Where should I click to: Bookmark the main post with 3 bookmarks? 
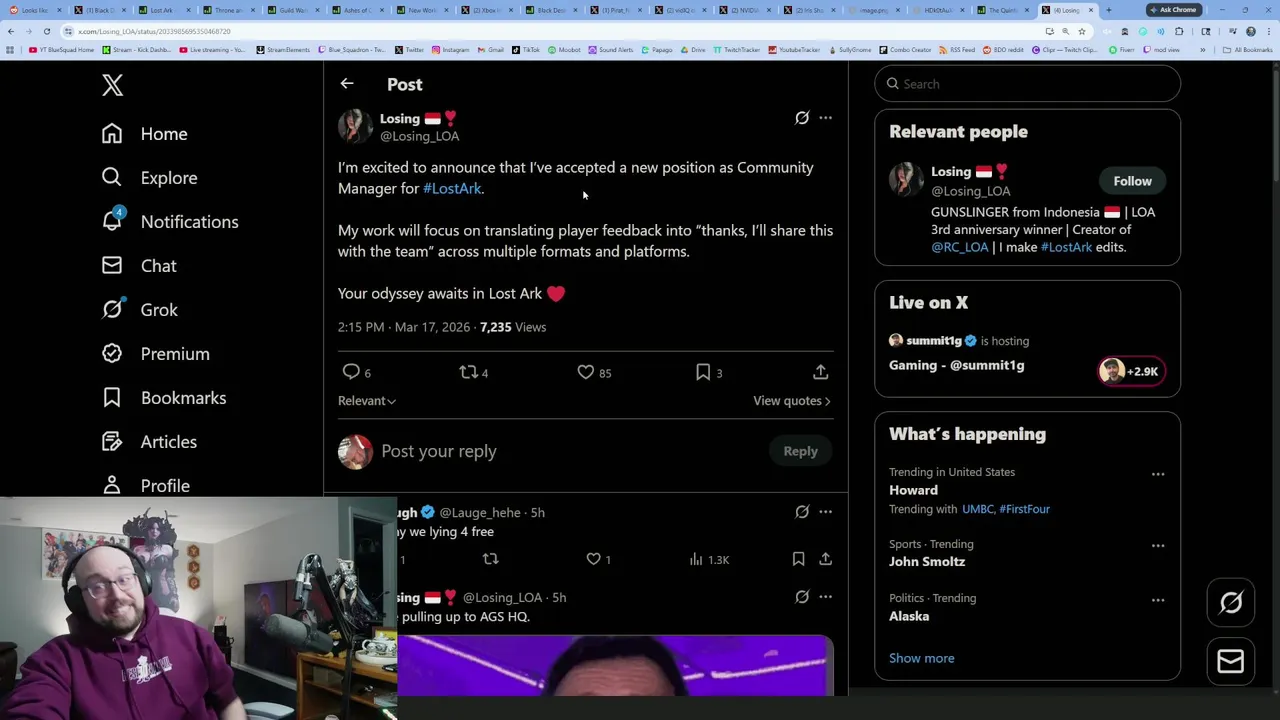click(703, 372)
